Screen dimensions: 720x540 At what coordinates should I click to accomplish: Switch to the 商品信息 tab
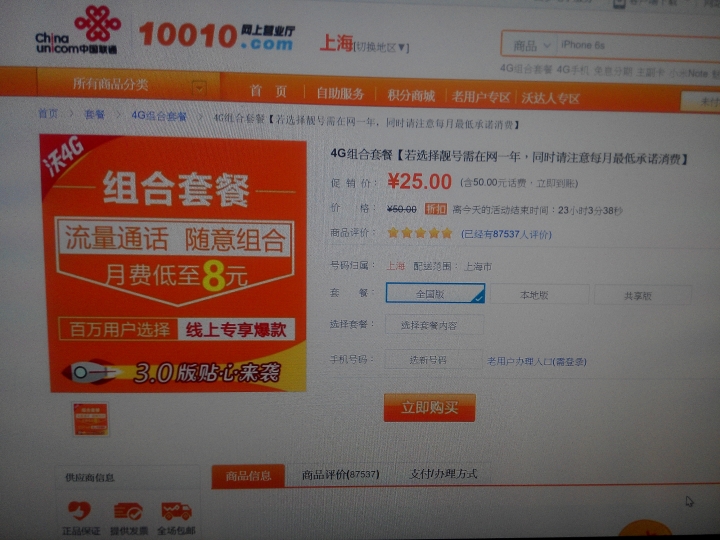248,476
